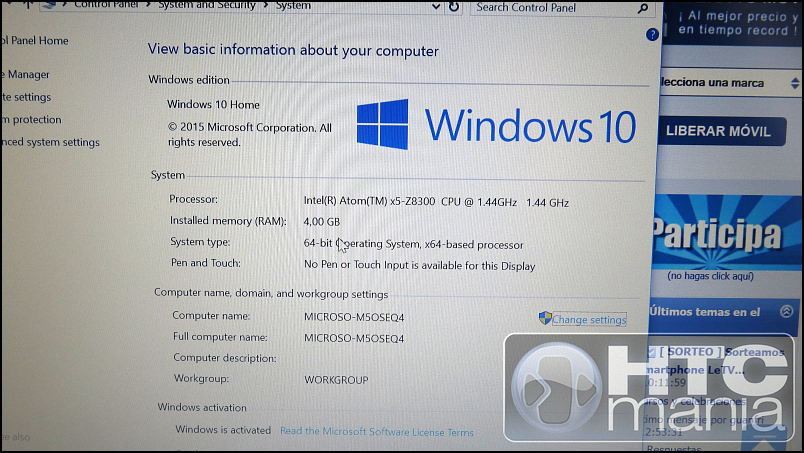The height and width of the screenshot is (453, 804).
Task: Select the processor value Intel Atom x5-Z8300
Action: click(436, 202)
